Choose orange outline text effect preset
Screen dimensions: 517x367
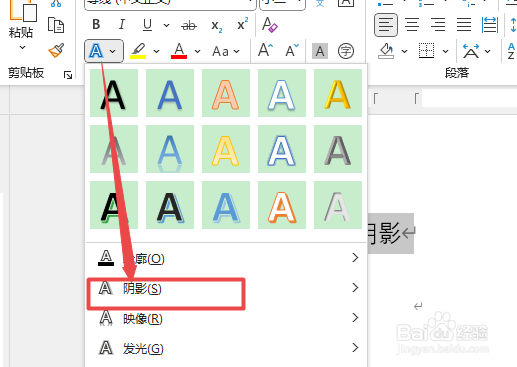click(226, 93)
